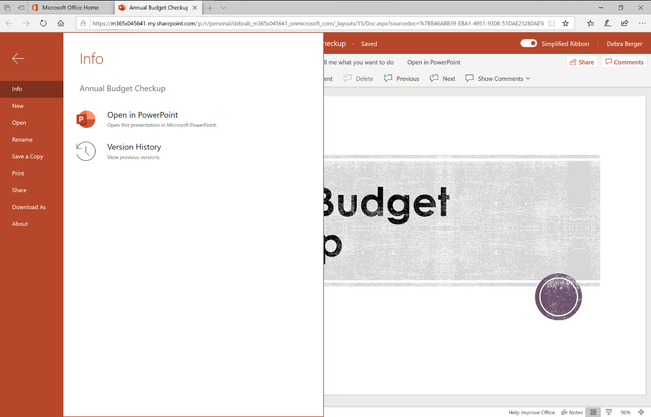Click the Share button in ribbon
This screenshot has height=417, width=651.
[582, 62]
